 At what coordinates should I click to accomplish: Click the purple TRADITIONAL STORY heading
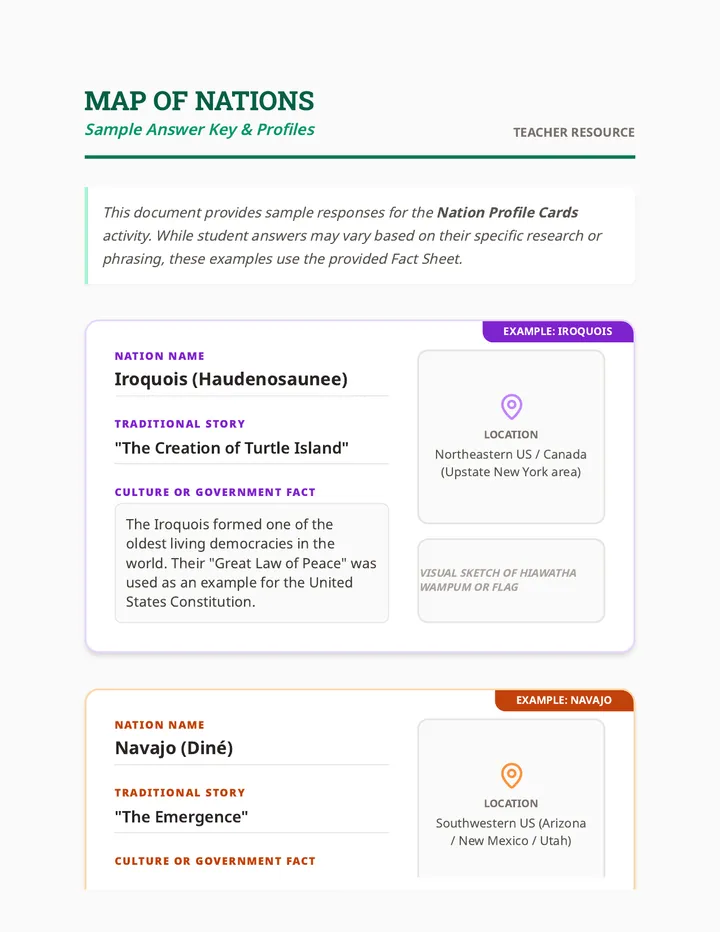pos(180,424)
